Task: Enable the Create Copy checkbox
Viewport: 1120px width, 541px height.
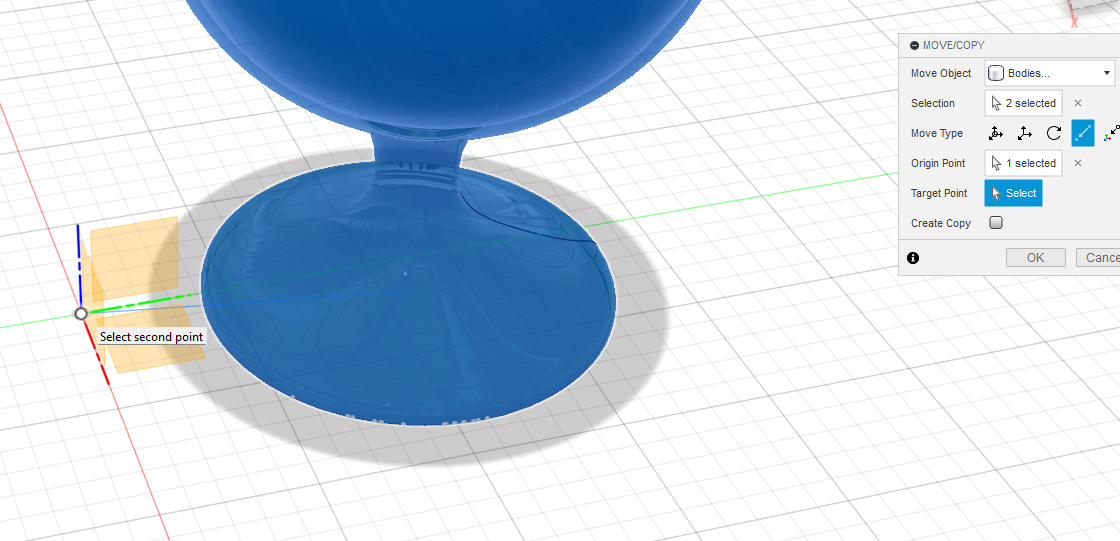Action: 996,223
